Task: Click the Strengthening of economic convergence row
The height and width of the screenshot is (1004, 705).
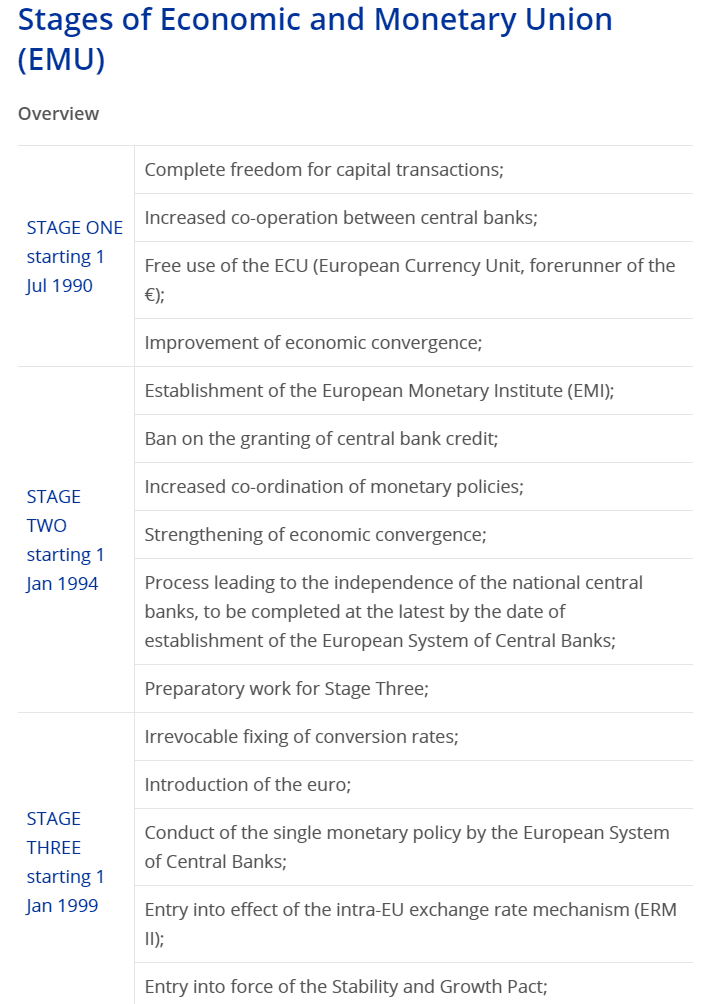Action: pos(315,535)
